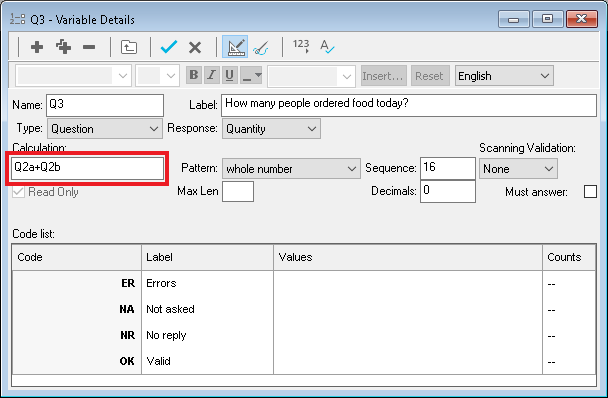Select the NR code row
The image size is (608, 398).
(304, 335)
